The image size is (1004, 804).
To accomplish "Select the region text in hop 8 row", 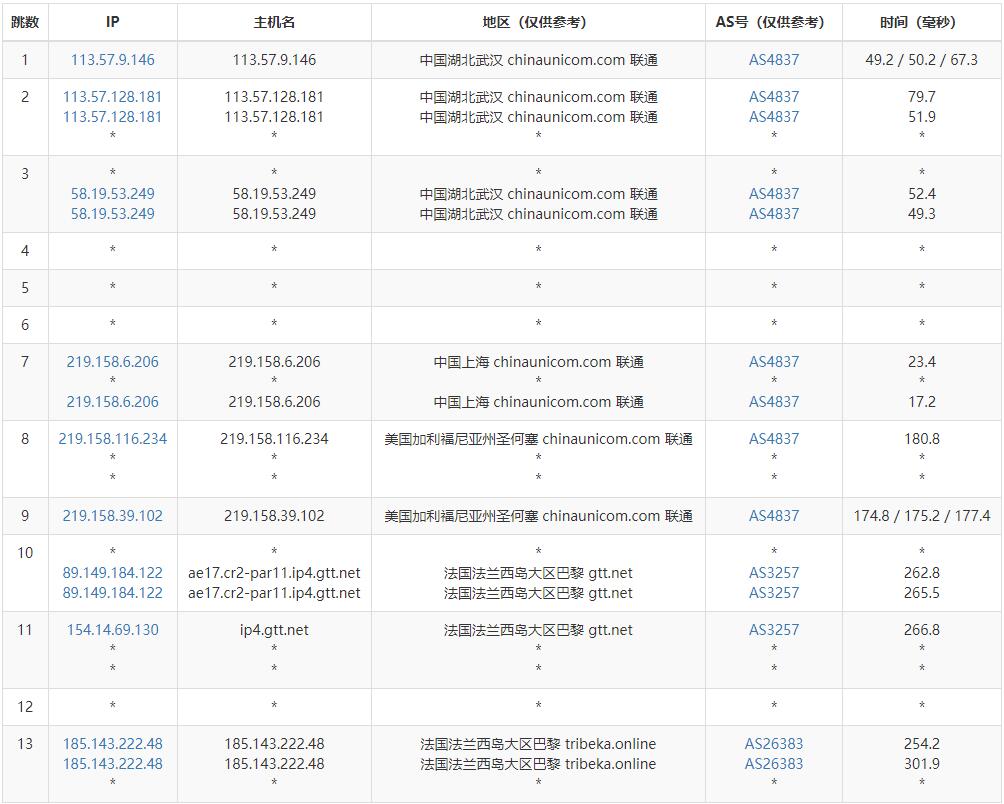I will [x=538, y=439].
